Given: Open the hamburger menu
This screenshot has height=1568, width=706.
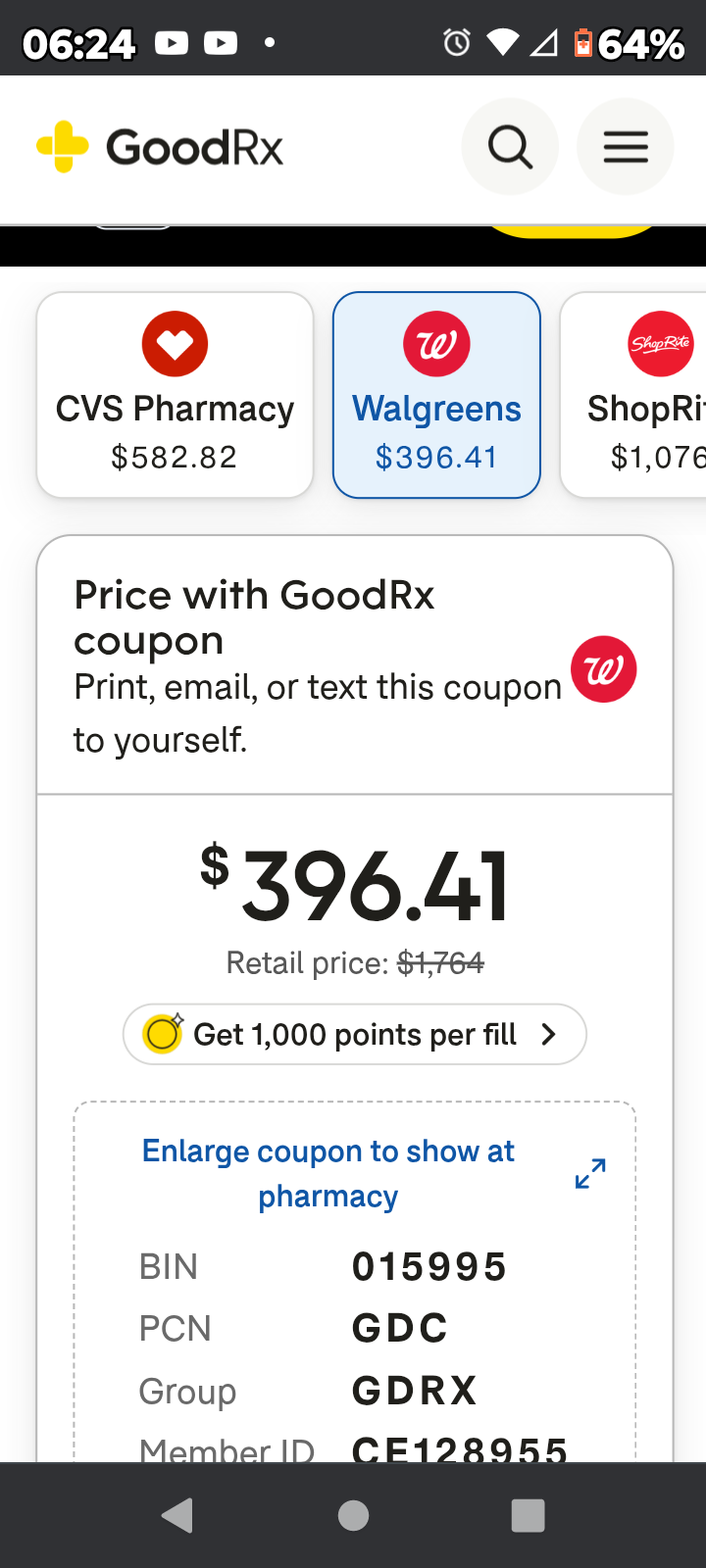Looking at the screenshot, I should tap(626, 148).
